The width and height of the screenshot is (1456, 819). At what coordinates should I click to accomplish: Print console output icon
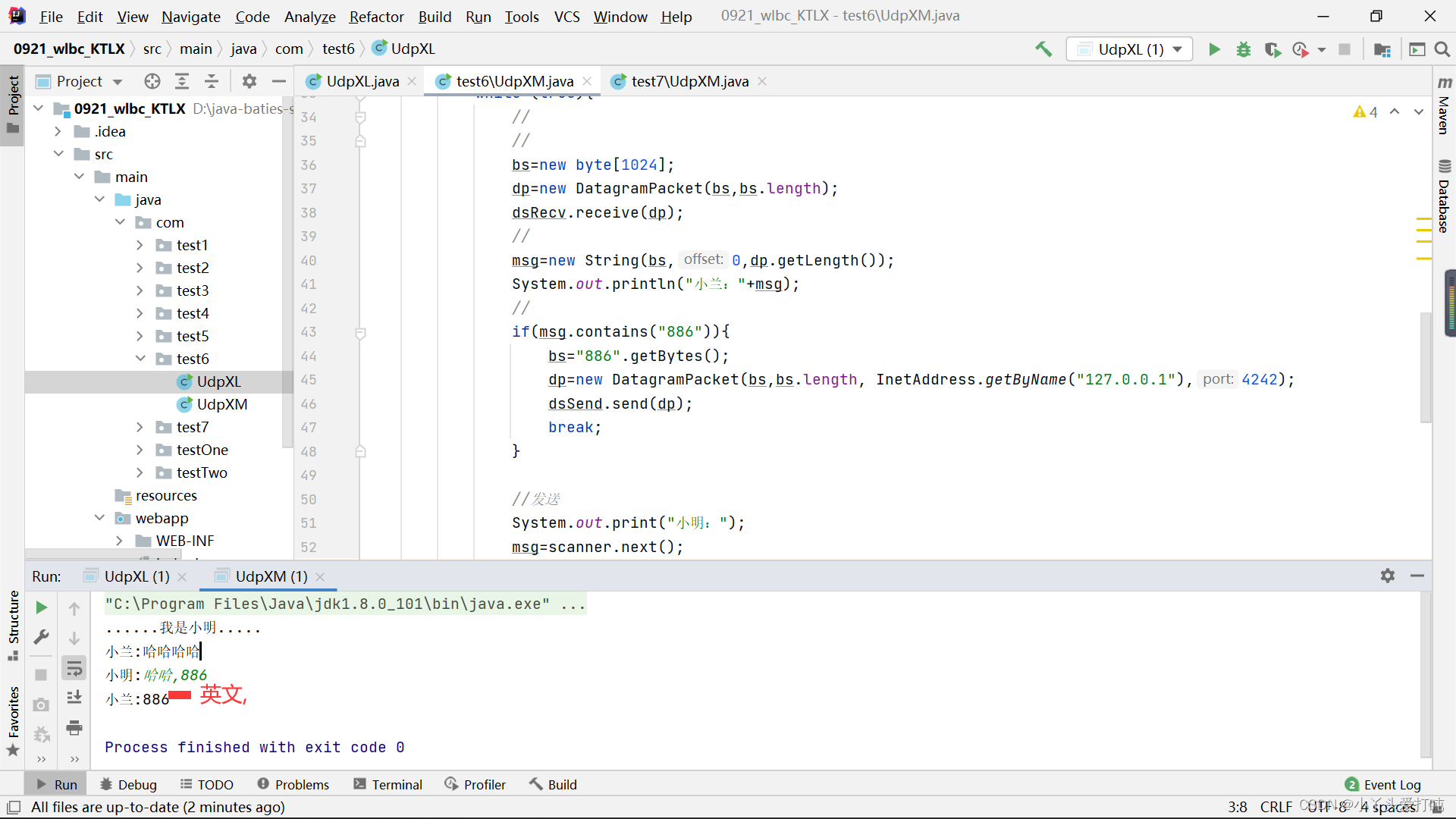click(74, 728)
